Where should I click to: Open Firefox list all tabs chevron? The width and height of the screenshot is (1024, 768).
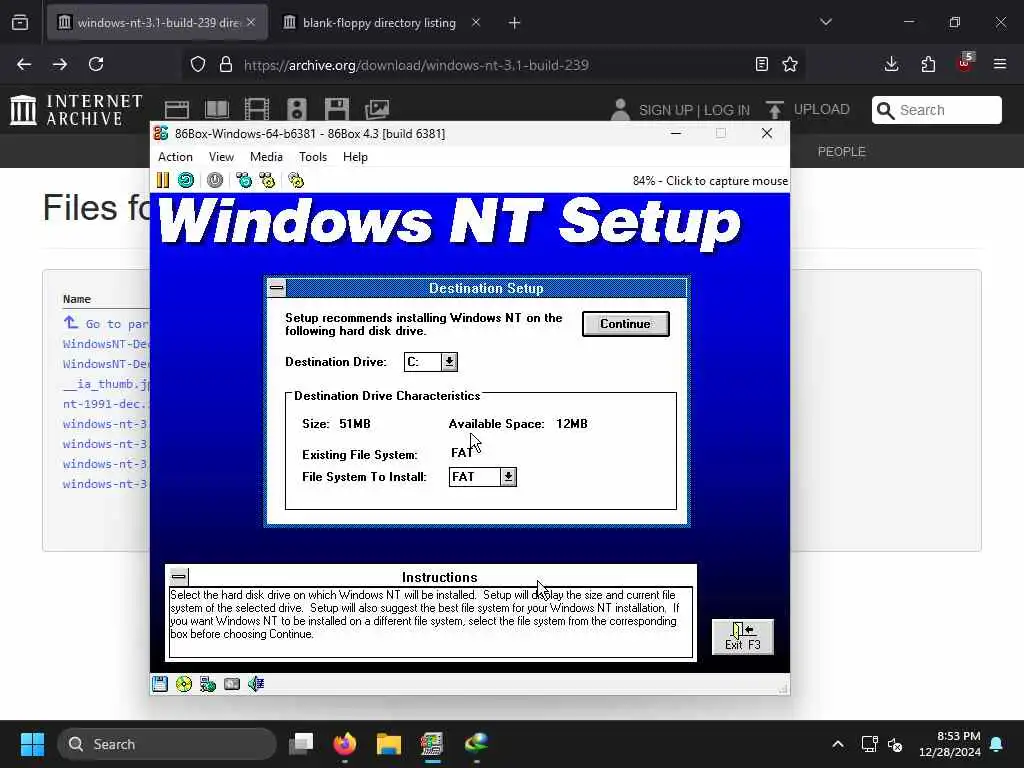click(826, 22)
